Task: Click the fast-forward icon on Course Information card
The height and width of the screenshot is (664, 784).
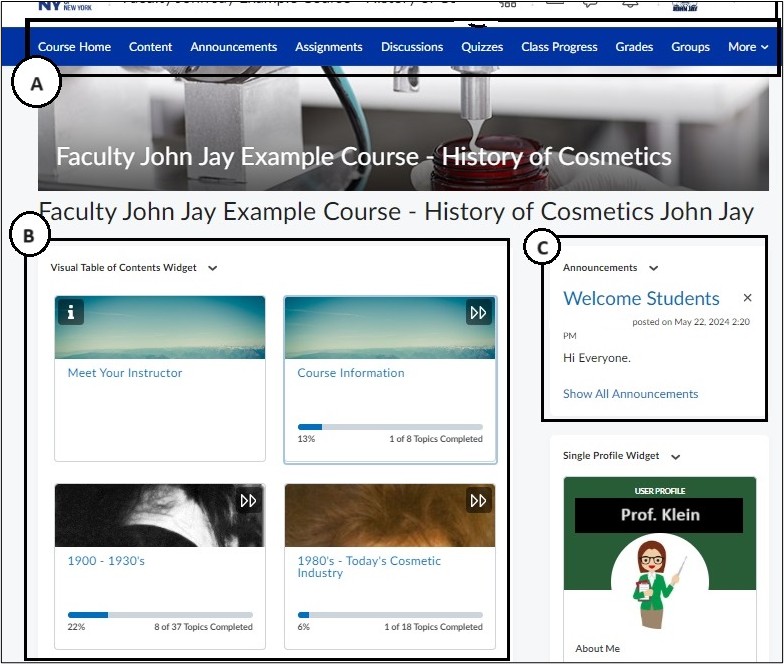Action: [478, 312]
